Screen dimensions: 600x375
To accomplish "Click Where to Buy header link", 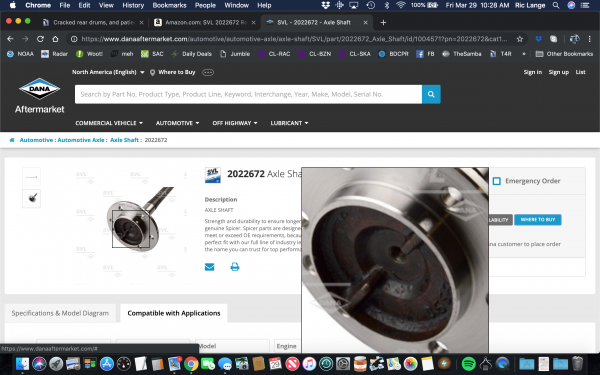I will [x=173, y=72].
